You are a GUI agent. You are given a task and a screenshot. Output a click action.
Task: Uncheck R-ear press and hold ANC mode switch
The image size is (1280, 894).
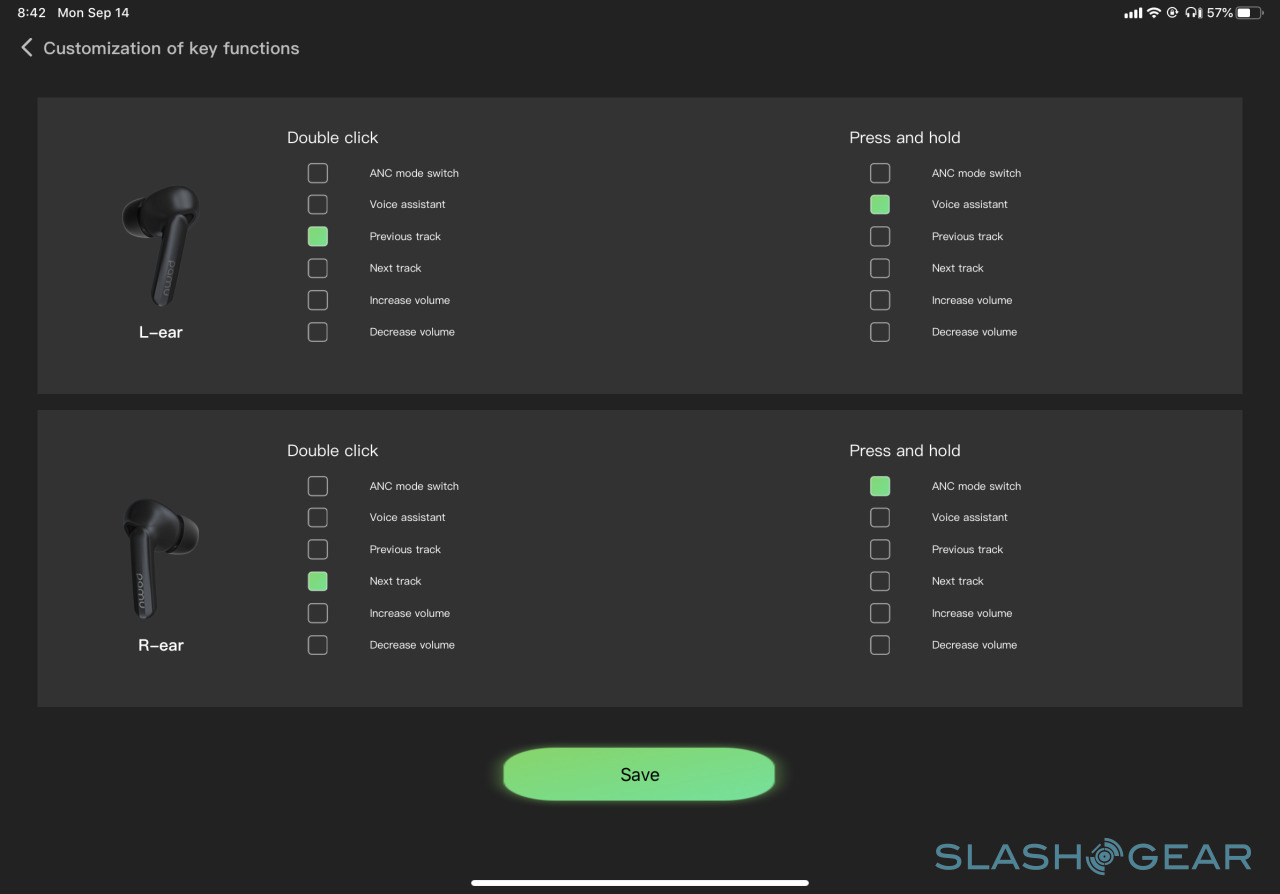pyautogui.click(x=880, y=486)
